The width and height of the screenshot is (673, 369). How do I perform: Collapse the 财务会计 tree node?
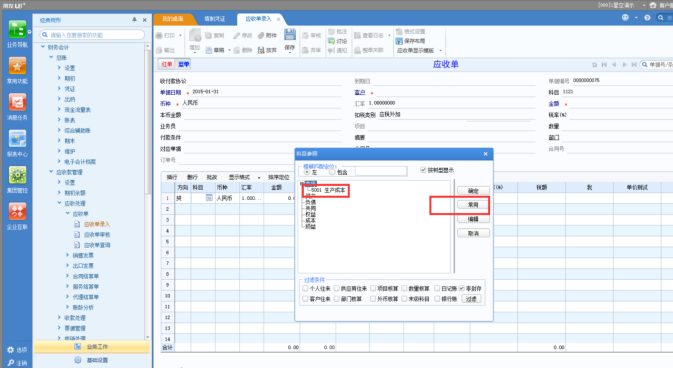click(43, 47)
